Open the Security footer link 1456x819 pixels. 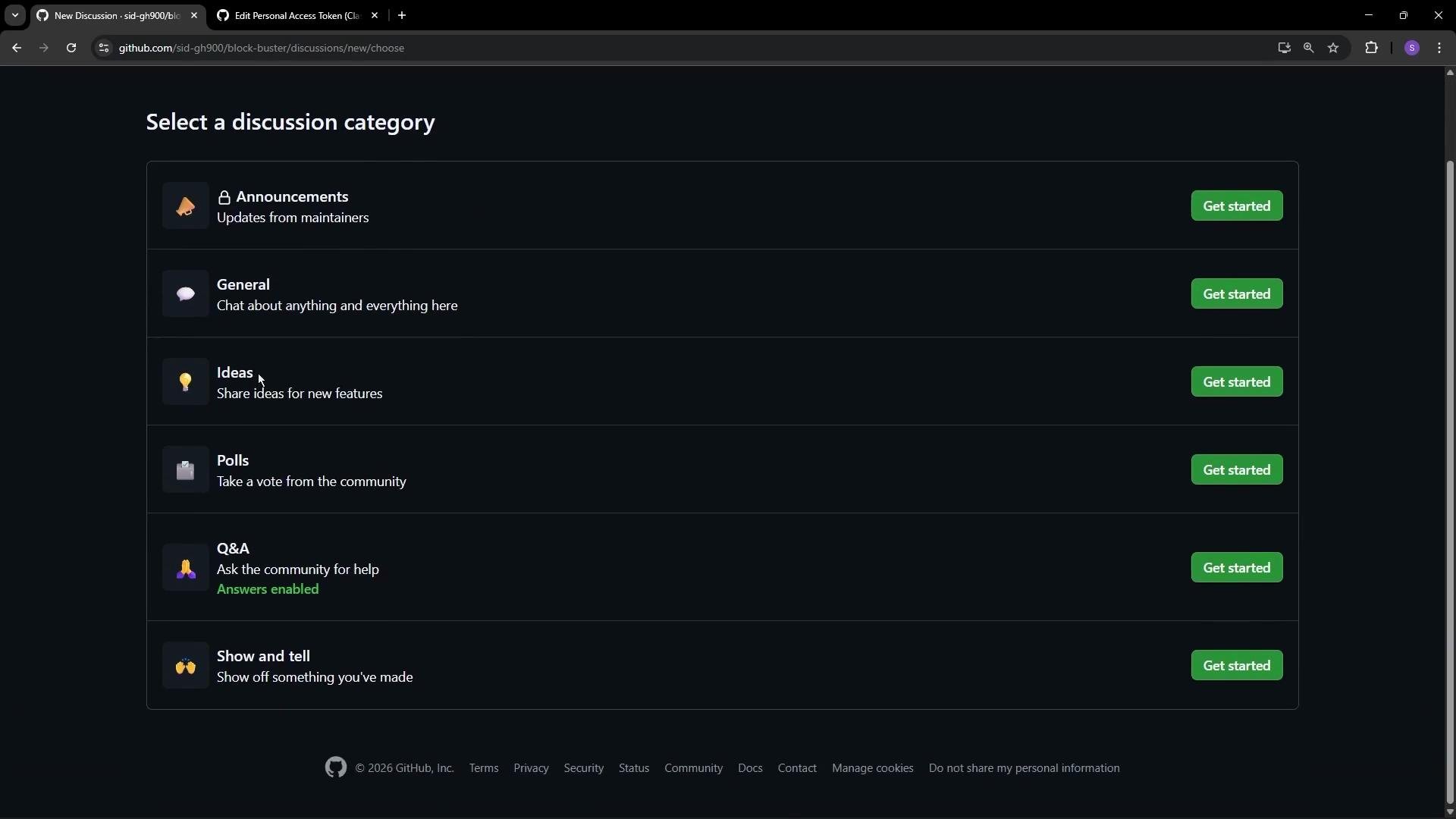click(584, 768)
